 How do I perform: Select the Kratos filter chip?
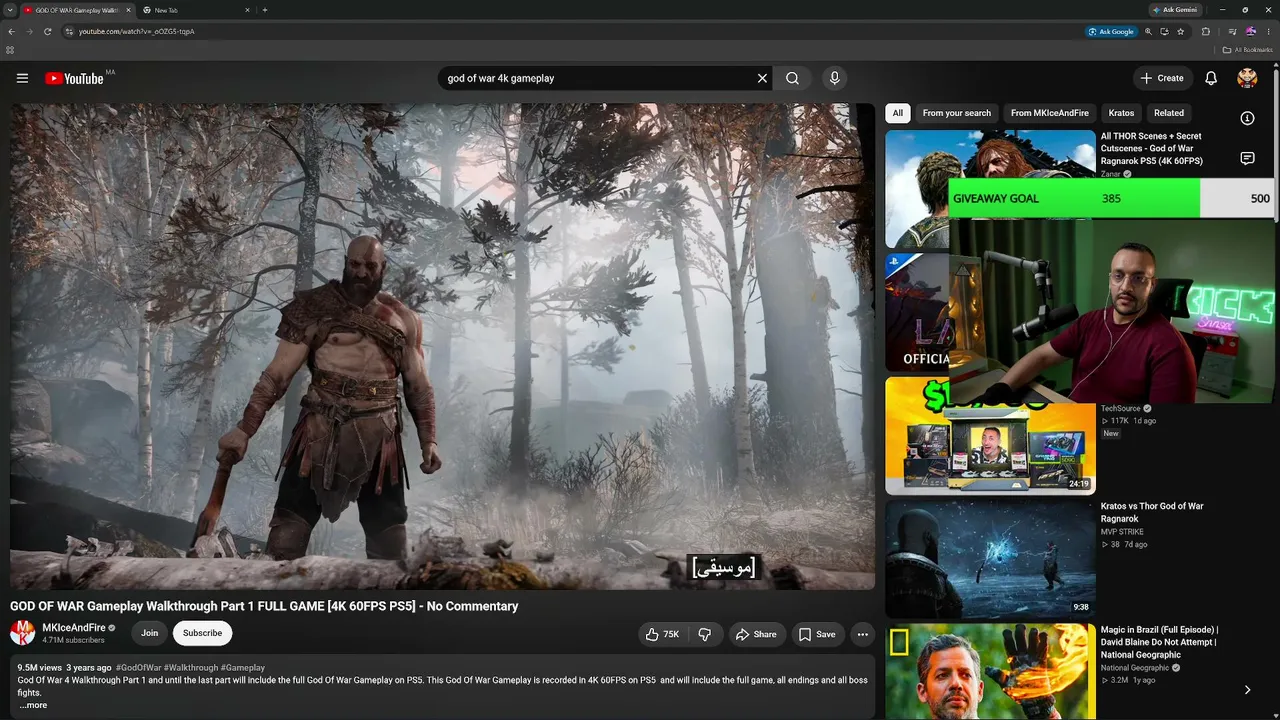[1122, 113]
